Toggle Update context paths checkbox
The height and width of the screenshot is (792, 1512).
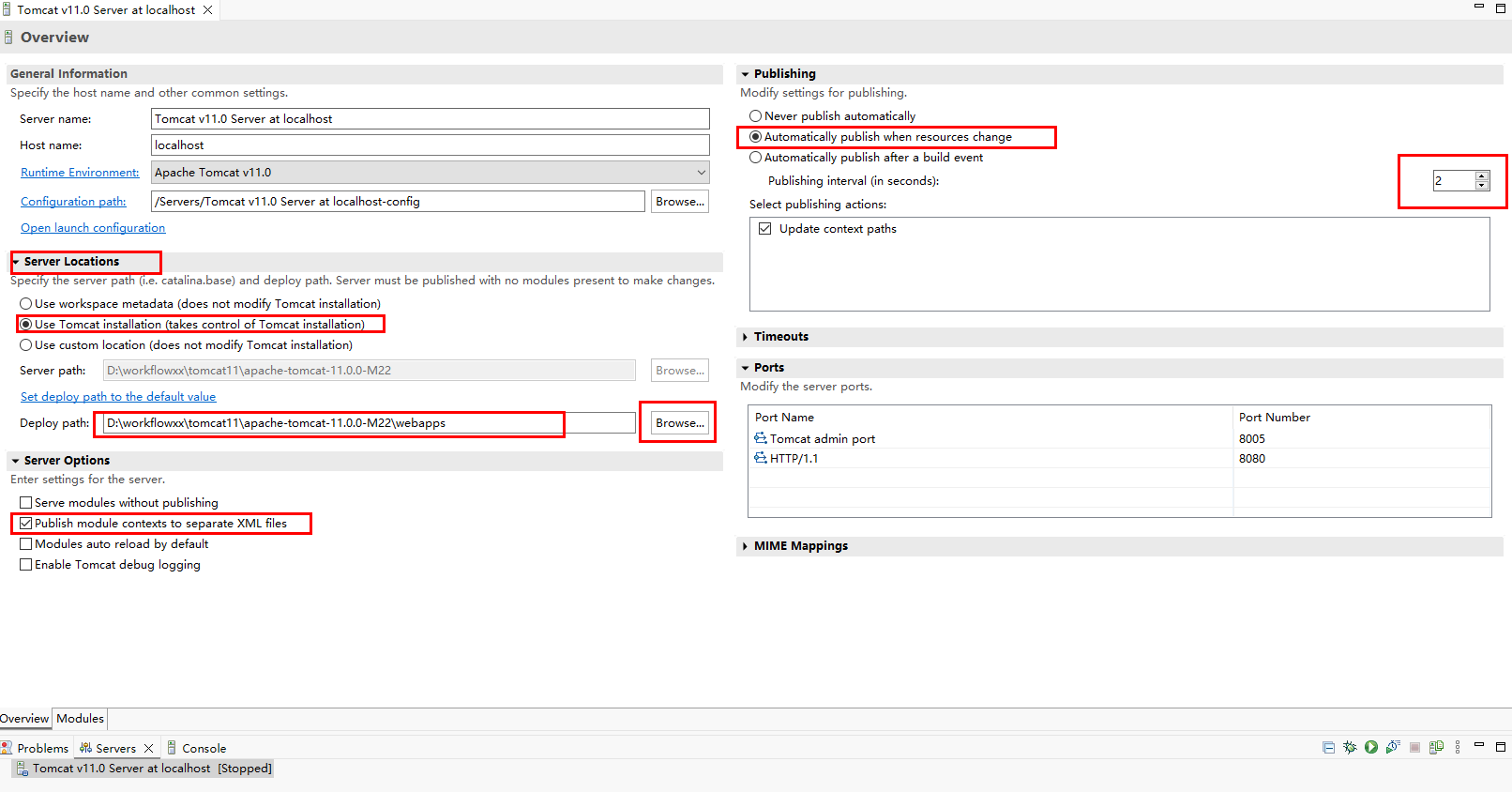point(765,229)
